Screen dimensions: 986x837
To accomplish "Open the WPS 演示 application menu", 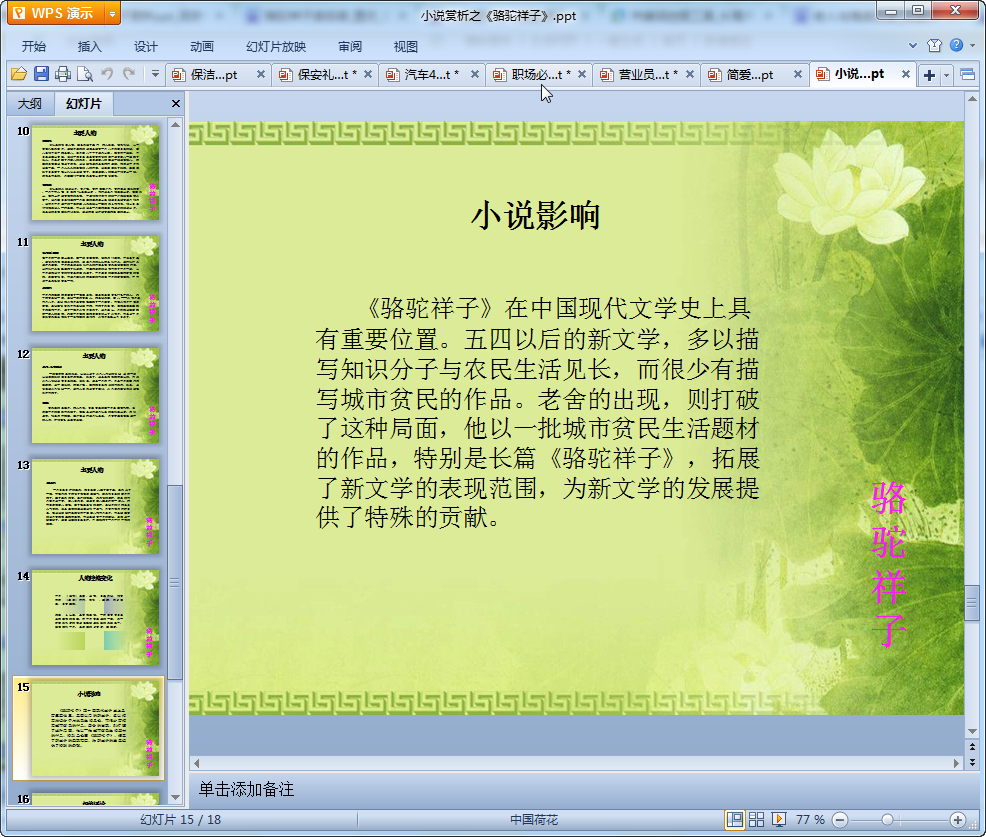I will click(x=57, y=13).
